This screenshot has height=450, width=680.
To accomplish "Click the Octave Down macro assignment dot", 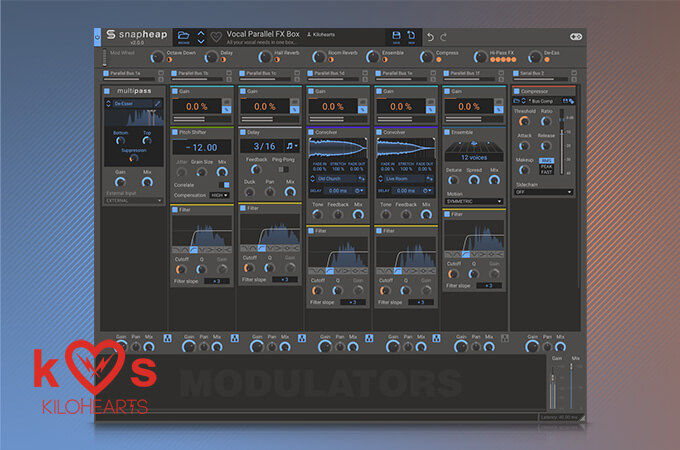I will click(170, 60).
